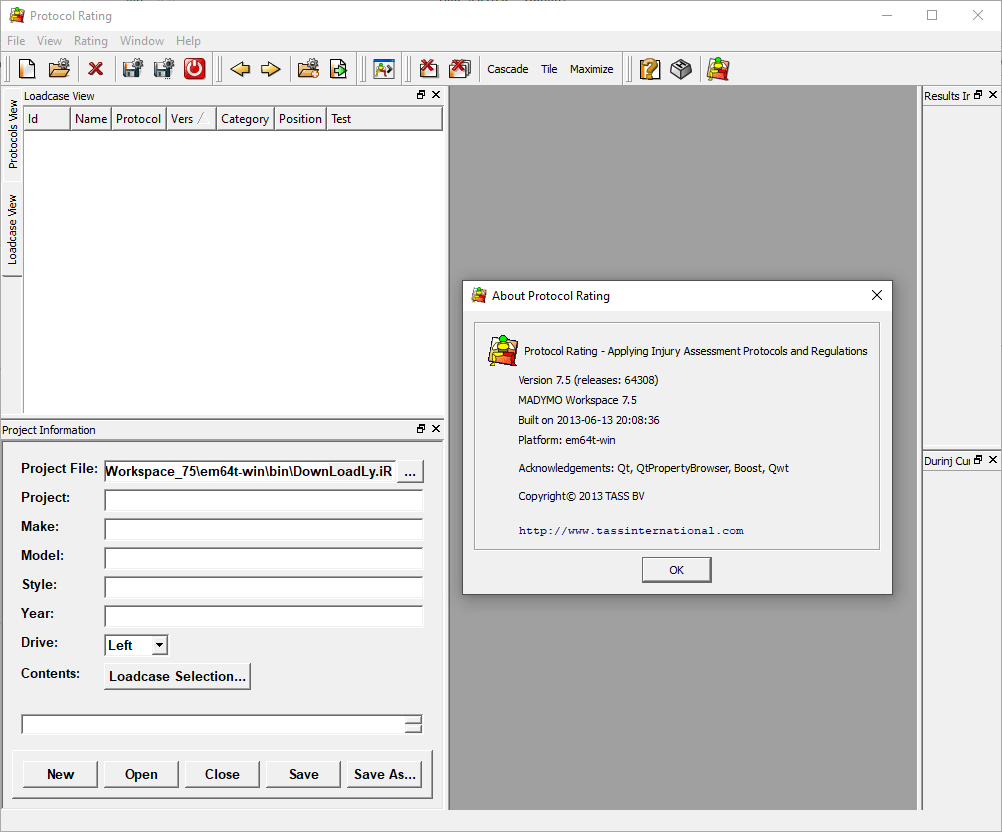Browse for project file with ... button

coord(410,472)
